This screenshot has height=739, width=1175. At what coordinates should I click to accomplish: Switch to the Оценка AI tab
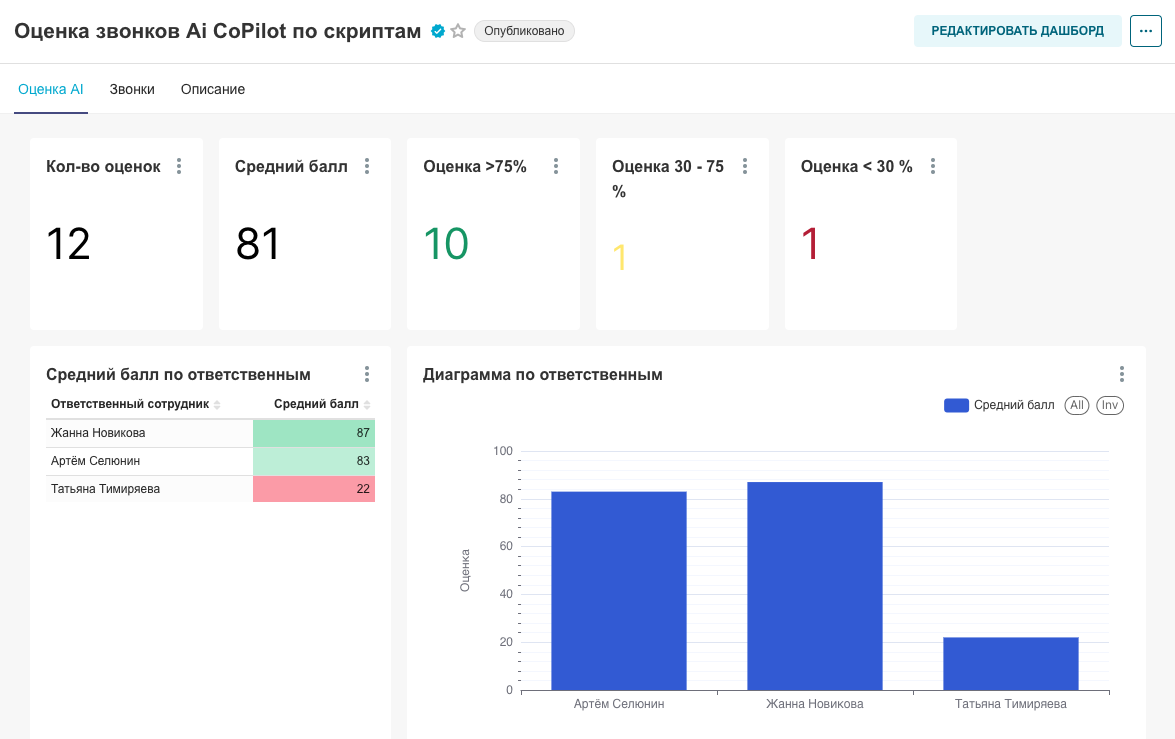point(50,89)
